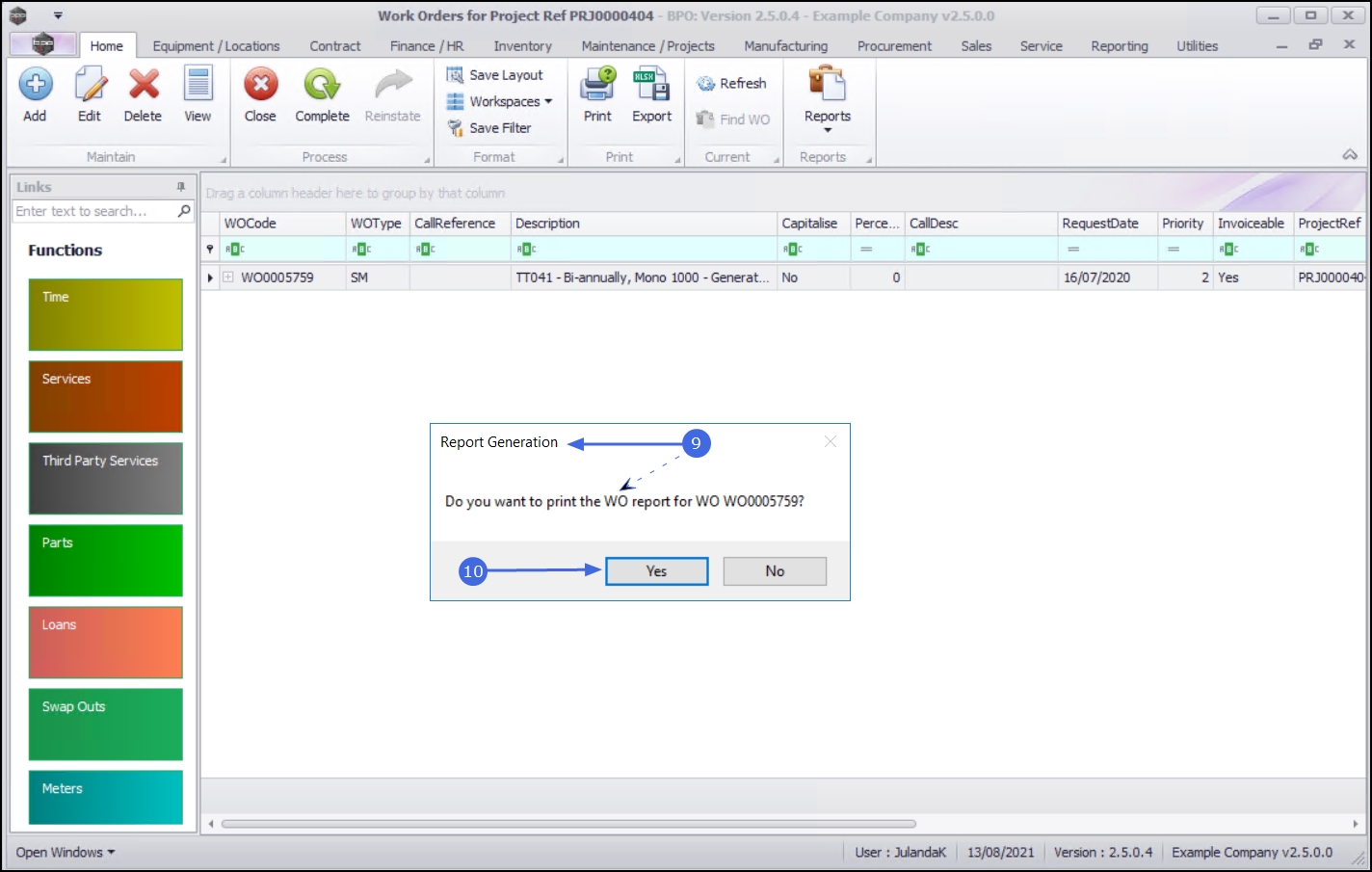Open the Utilities tab
This screenshot has width=1372, height=872.
coord(1198,46)
